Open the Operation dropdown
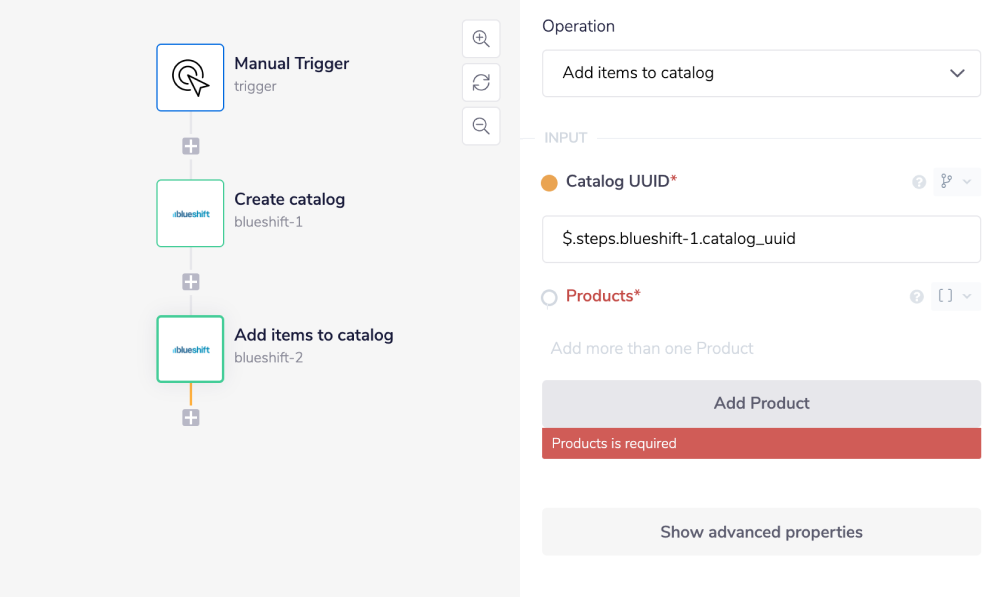 (761, 73)
